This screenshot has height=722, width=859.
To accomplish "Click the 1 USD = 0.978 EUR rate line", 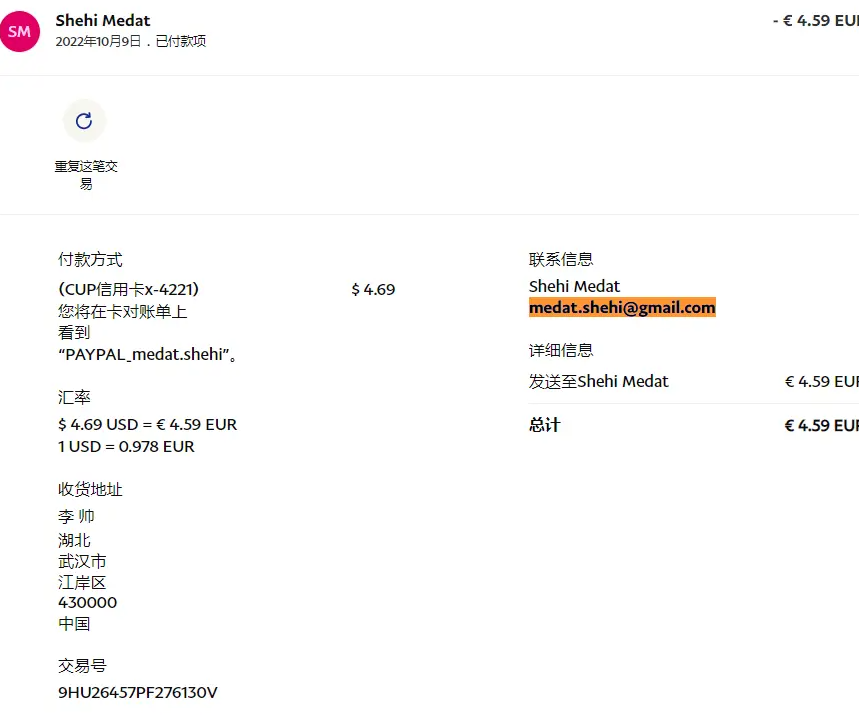I will point(126,446).
